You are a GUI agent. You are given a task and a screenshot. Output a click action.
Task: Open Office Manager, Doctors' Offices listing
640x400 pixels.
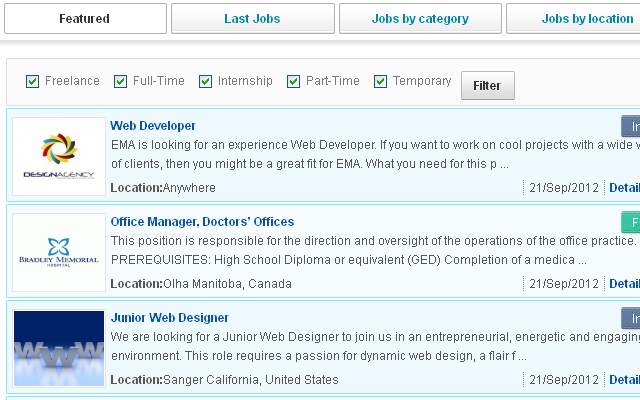[202, 222]
